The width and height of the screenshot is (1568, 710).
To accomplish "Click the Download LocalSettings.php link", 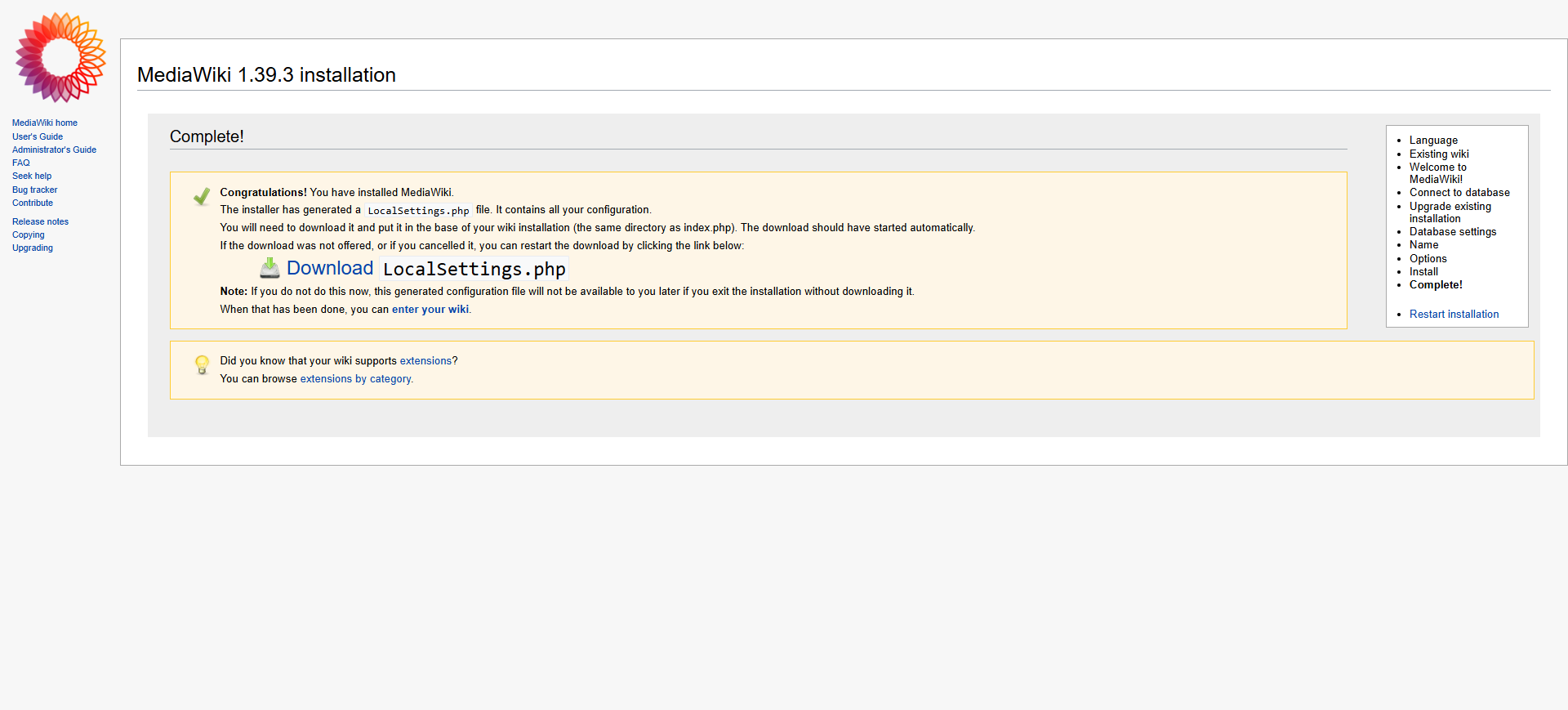I will 425,268.
